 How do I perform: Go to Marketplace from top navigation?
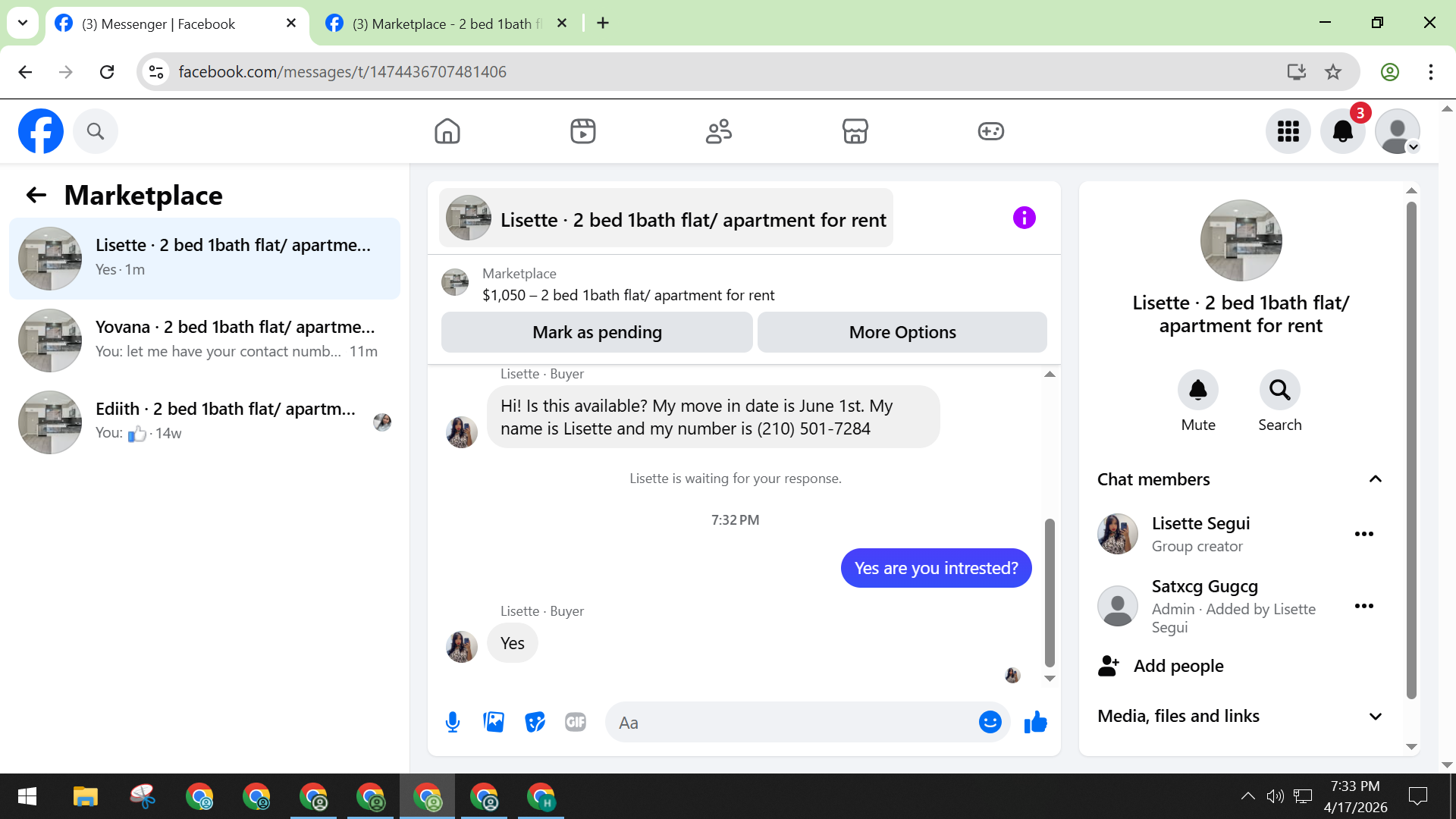(x=855, y=131)
